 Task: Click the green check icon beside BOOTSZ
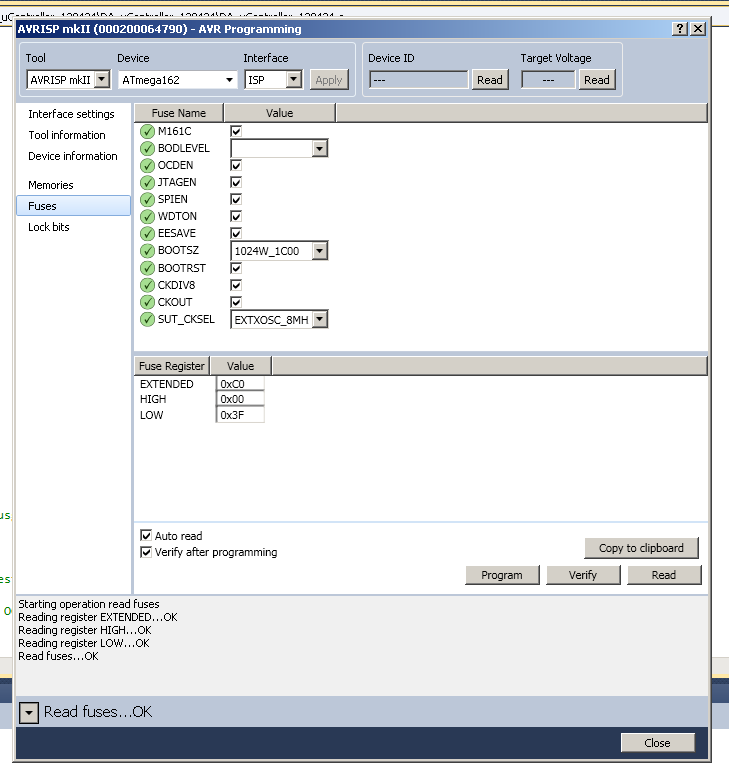[x=147, y=251]
